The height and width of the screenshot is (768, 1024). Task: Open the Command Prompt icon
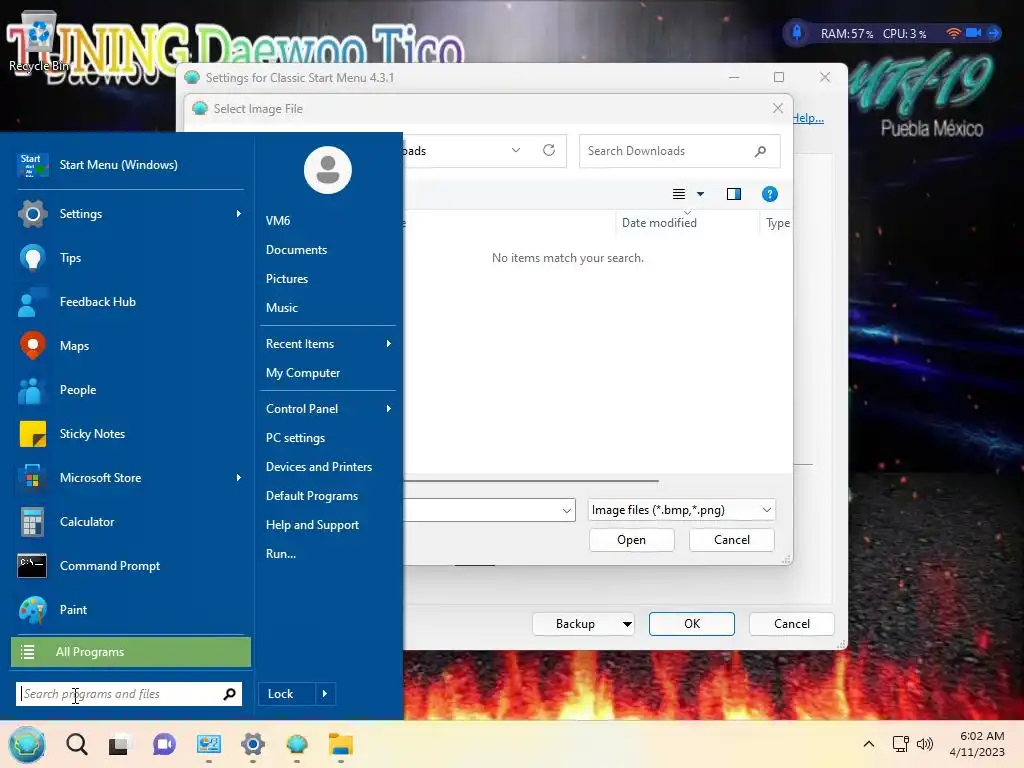[x=32, y=566]
